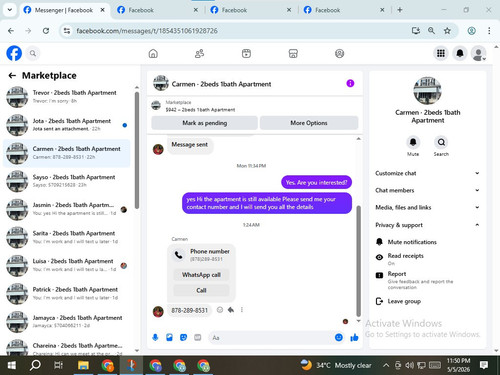Switch to the fourth Facebook tab
The width and height of the screenshot is (500, 375).
point(344,10)
